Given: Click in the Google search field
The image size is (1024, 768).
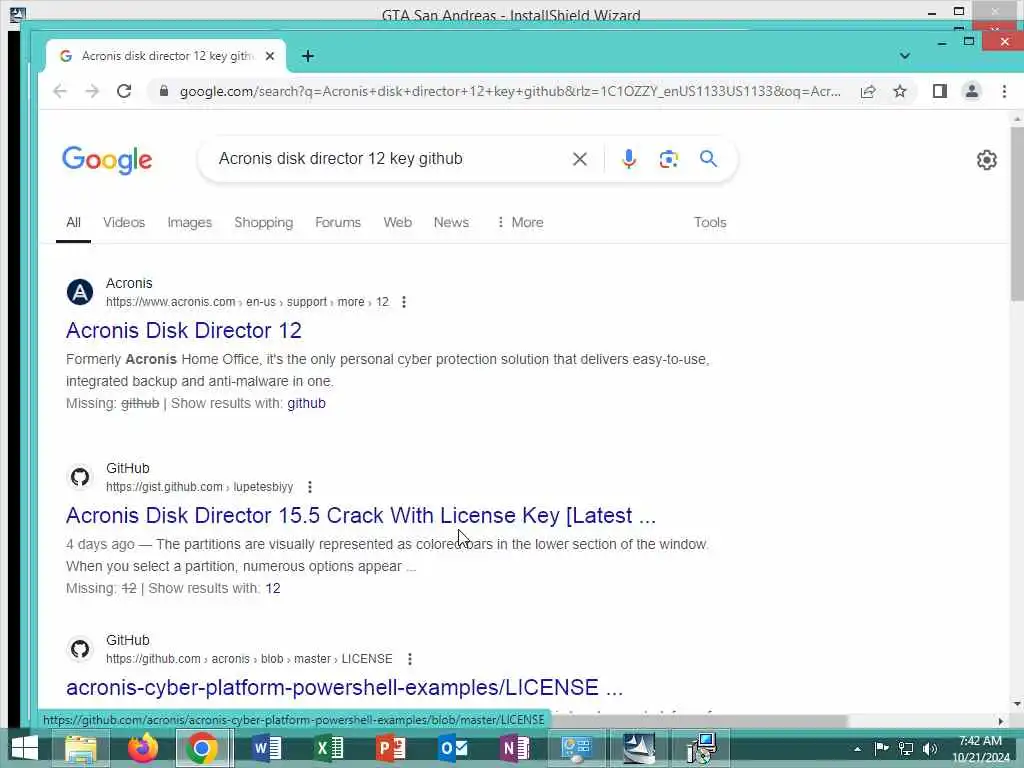Looking at the screenshot, I should [x=389, y=159].
